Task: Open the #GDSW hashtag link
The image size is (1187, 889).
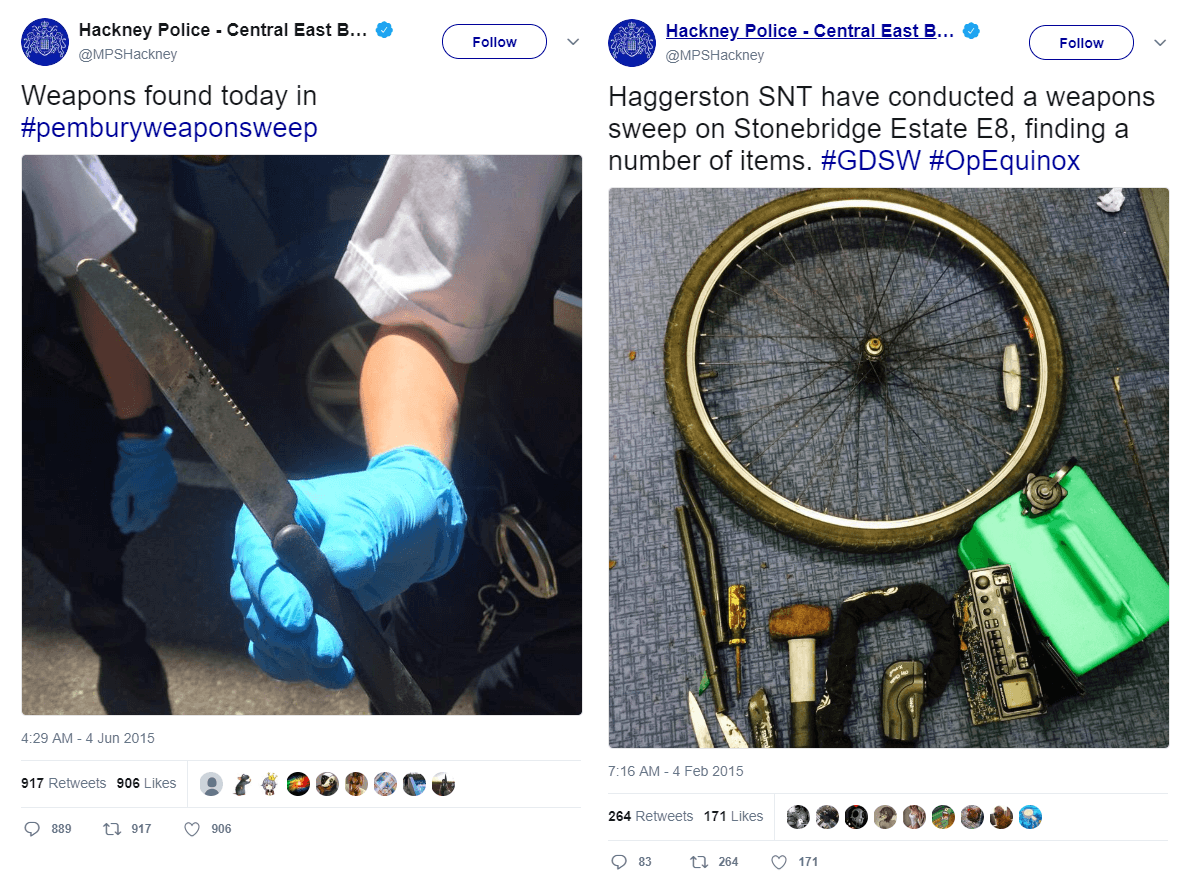Action: coord(871,161)
